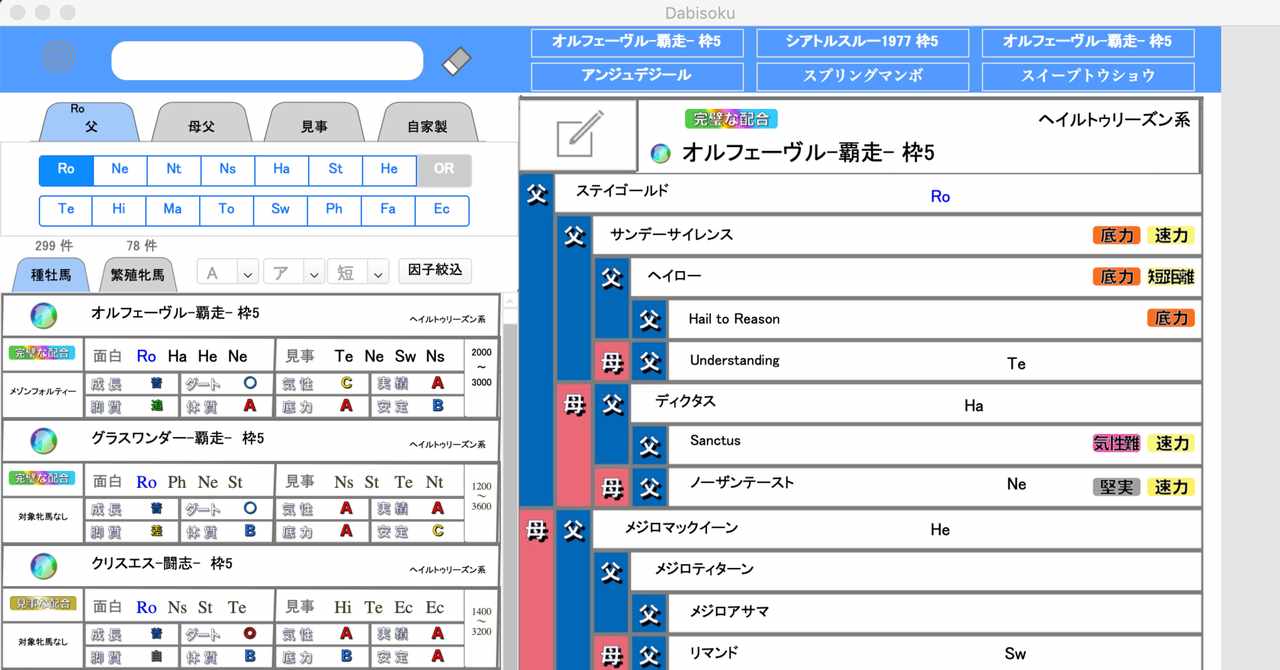Open the 種牡馬 list tab

tap(51, 274)
